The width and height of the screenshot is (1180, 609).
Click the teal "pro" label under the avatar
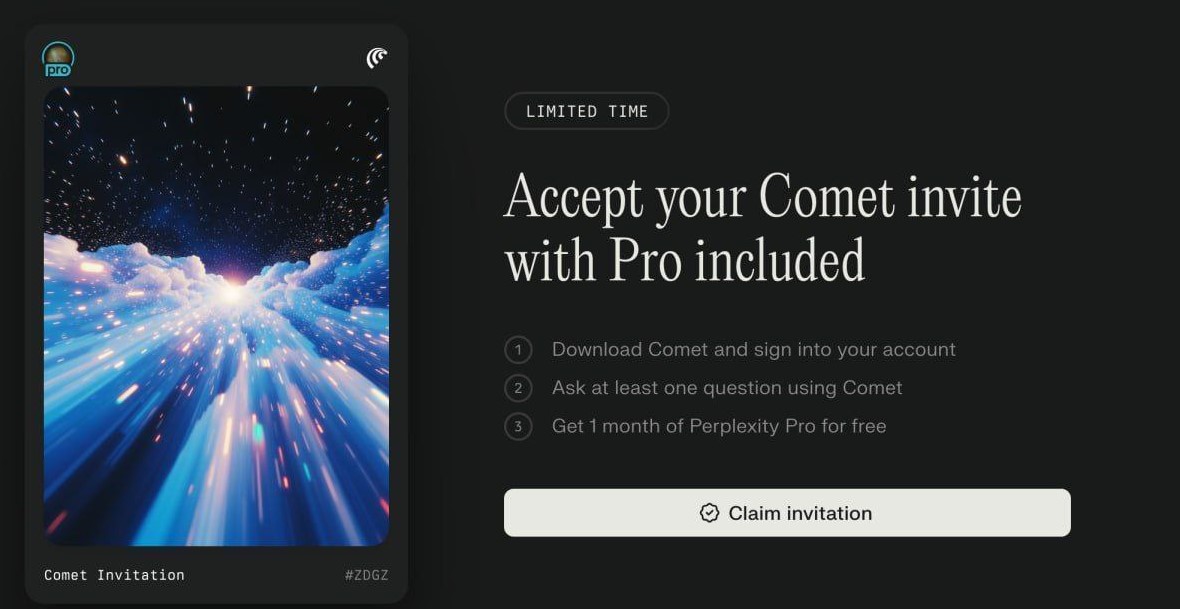(x=58, y=70)
